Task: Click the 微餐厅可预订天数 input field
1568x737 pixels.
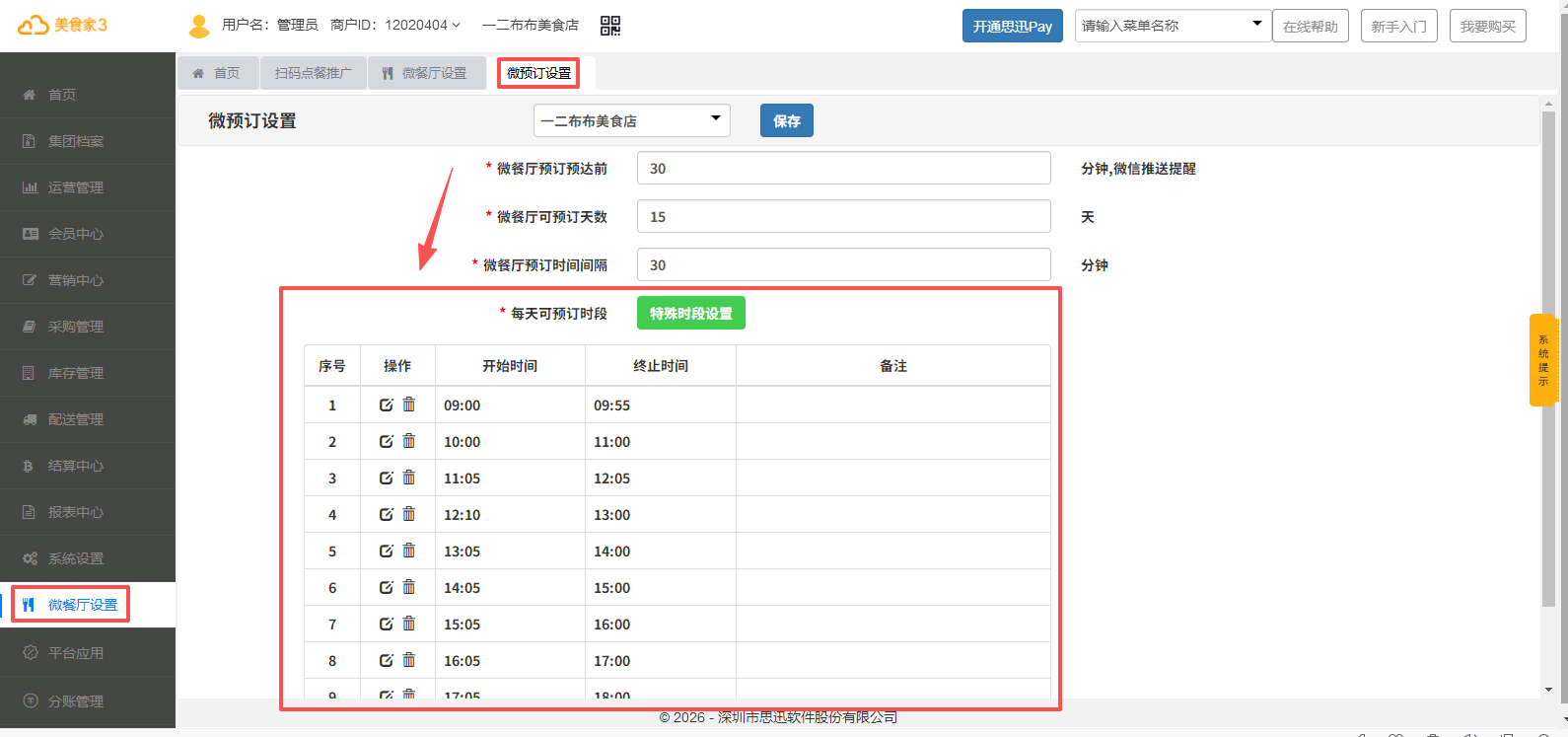Action: tap(843, 217)
